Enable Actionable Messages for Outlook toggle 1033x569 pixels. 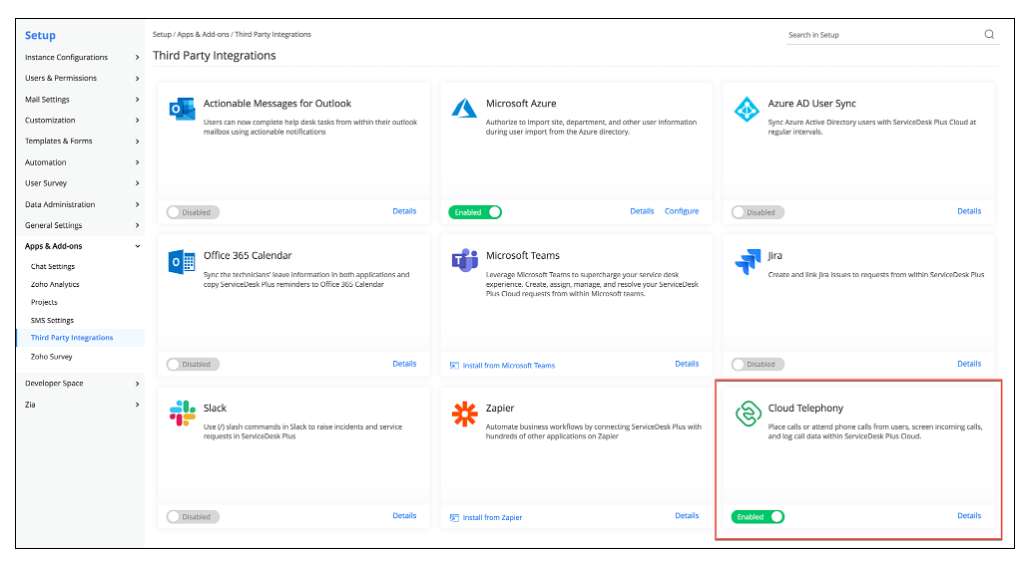pyautogui.click(x=192, y=212)
